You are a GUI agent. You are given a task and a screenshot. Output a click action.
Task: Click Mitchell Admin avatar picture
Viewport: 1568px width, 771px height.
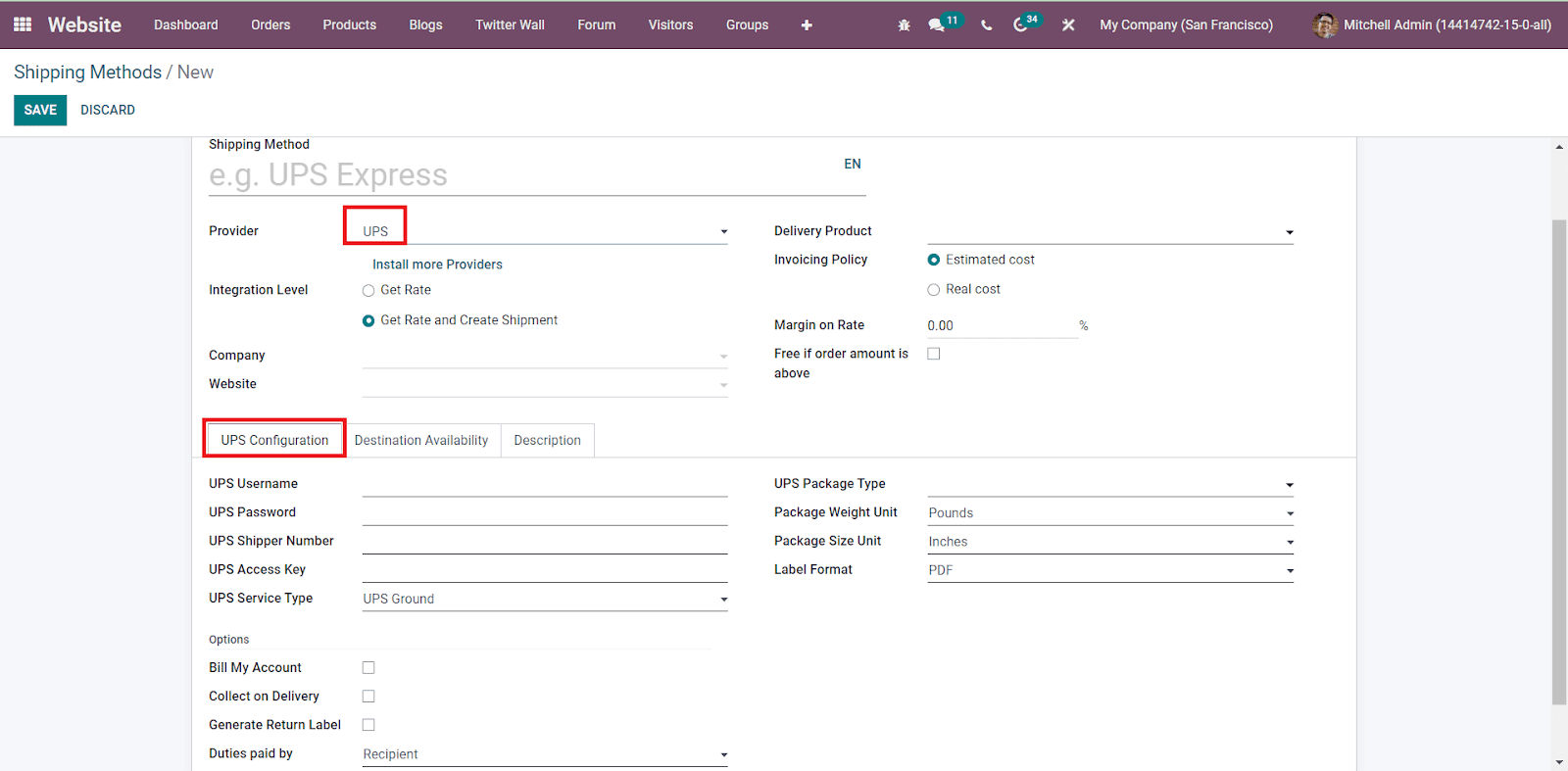(1325, 25)
